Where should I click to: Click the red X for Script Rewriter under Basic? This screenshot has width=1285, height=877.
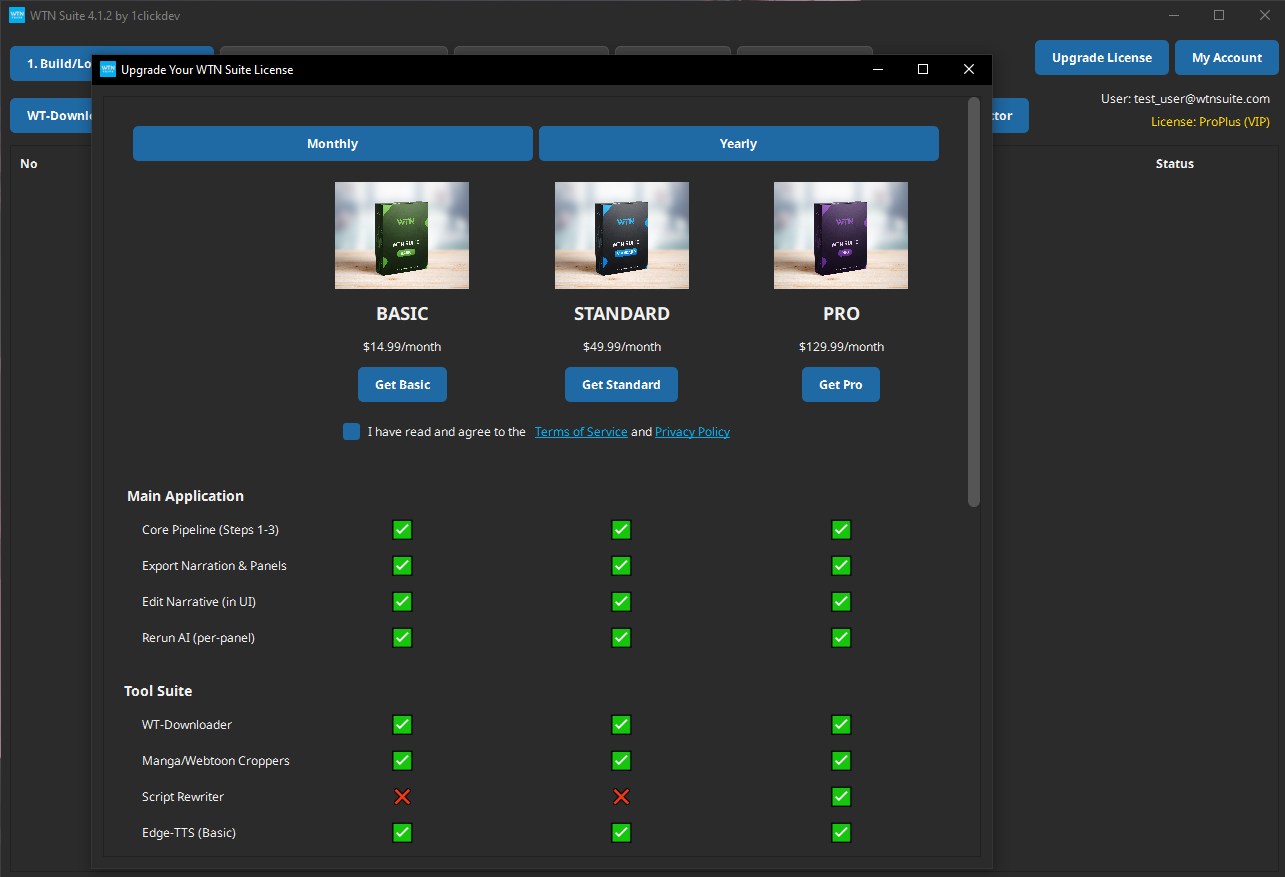point(402,796)
